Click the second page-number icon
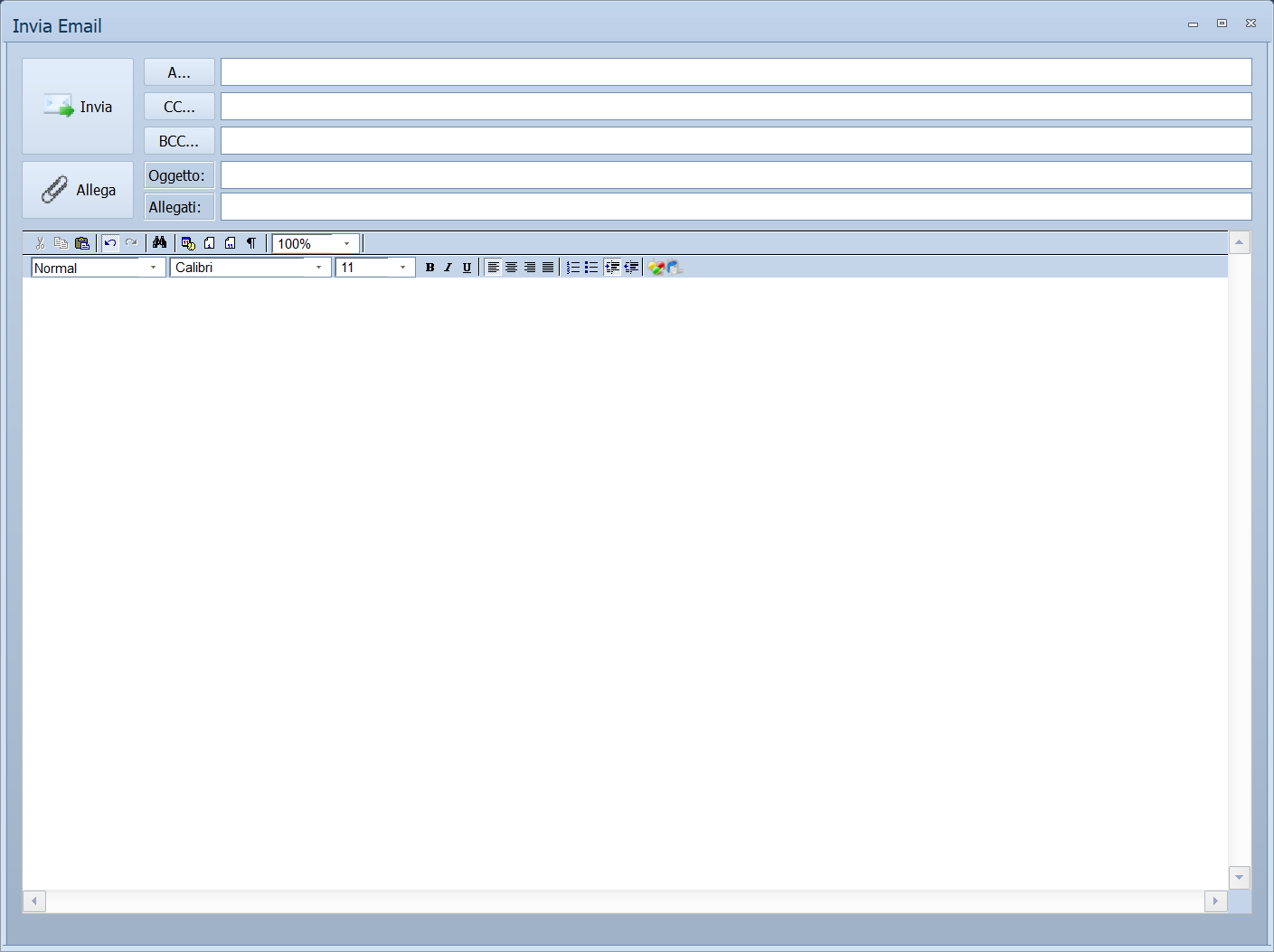 230,243
